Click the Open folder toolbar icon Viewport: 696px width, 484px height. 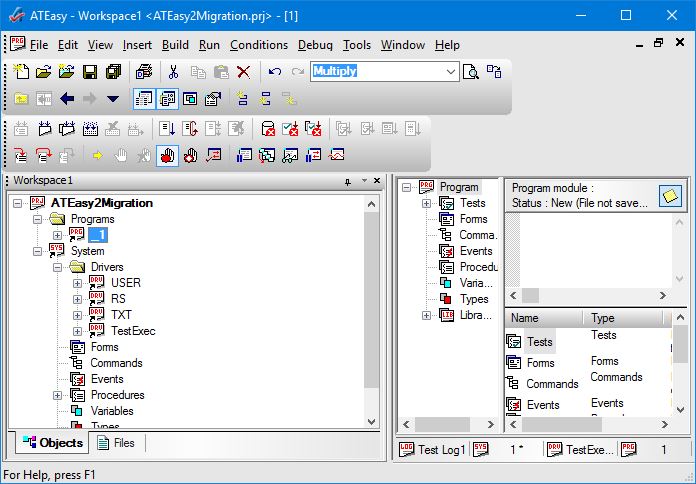click(x=44, y=71)
